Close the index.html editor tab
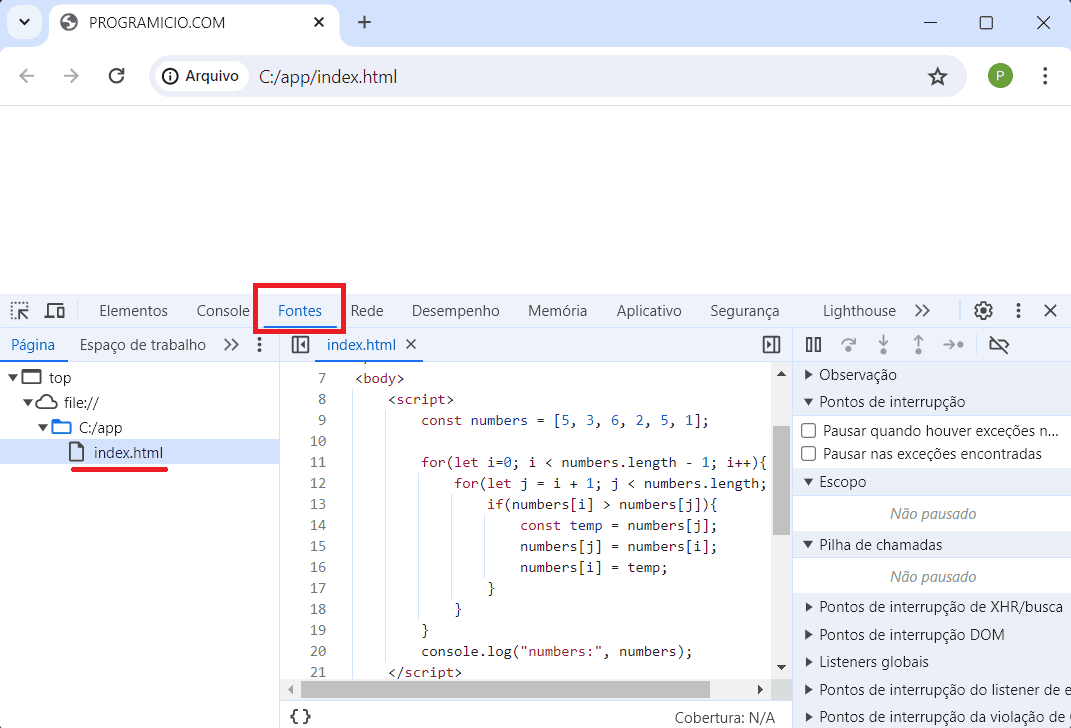Screen dimensions: 1071x728 [411, 344]
